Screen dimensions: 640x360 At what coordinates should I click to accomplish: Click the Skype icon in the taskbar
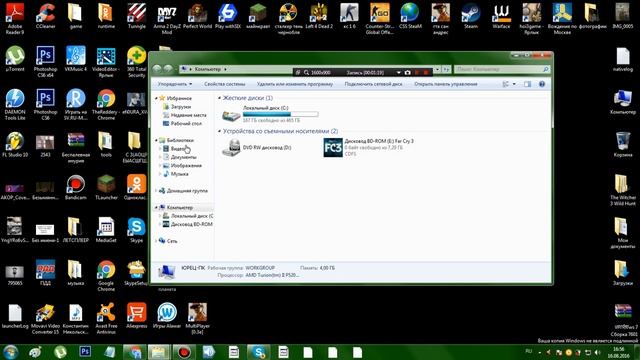(x=258, y=352)
